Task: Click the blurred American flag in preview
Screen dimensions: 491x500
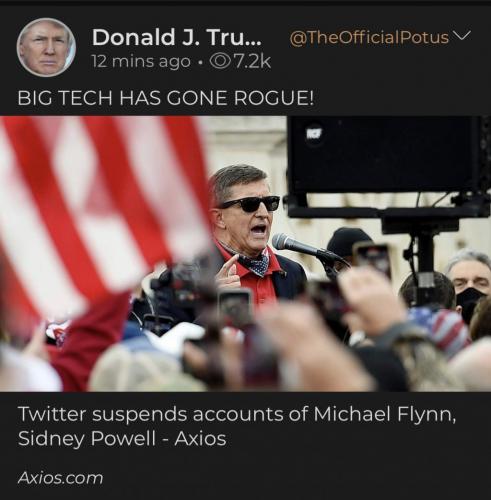Action: tap(100, 213)
